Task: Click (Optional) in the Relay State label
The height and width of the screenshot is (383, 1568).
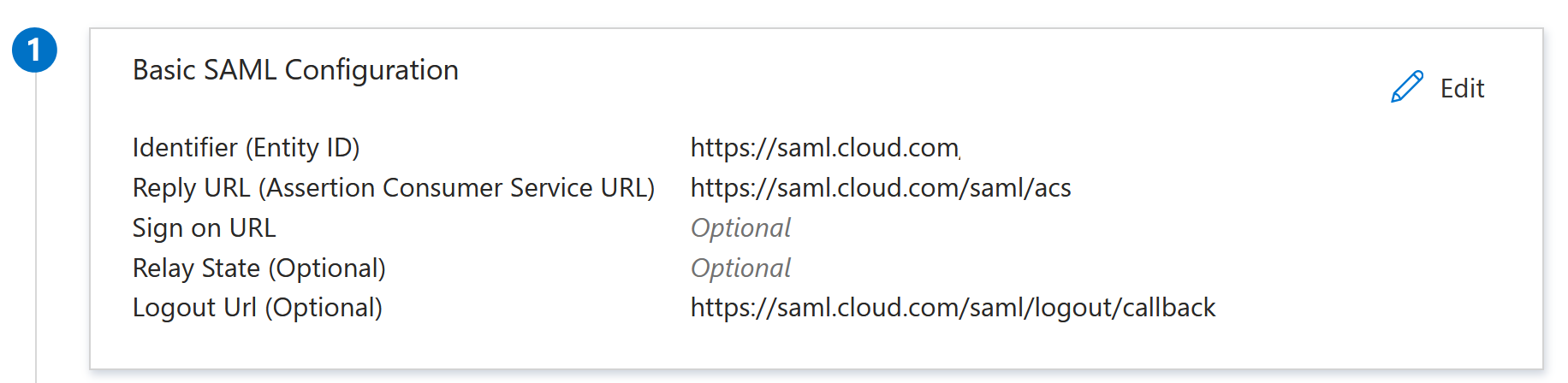Action: [x=327, y=268]
